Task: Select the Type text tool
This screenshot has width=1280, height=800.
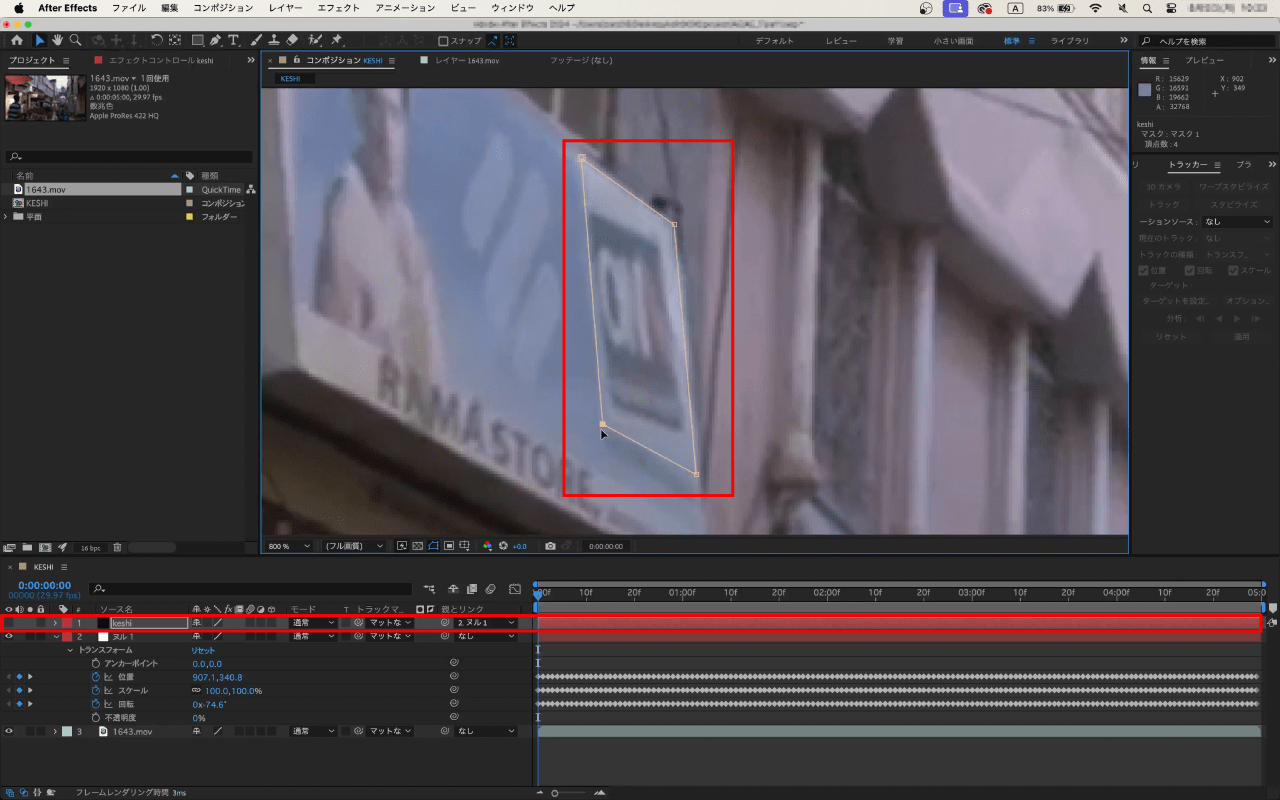Action: click(x=233, y=41)
